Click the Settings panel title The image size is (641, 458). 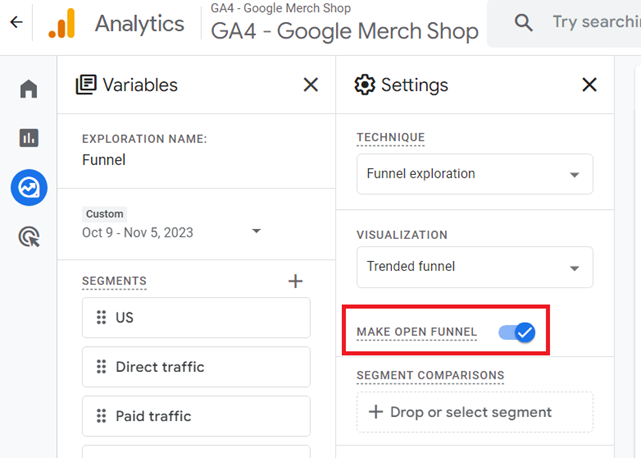click(x=415, y=85)
